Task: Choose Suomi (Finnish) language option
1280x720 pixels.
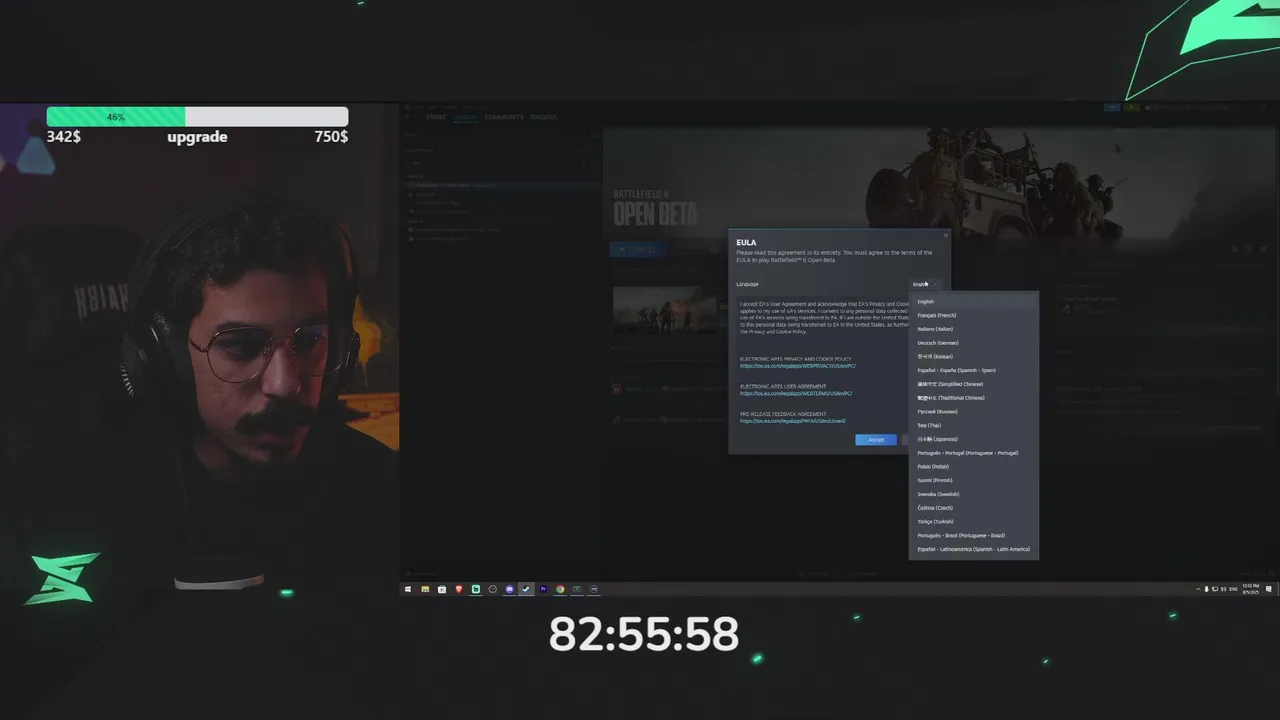Action: click(x=973, y=480)
